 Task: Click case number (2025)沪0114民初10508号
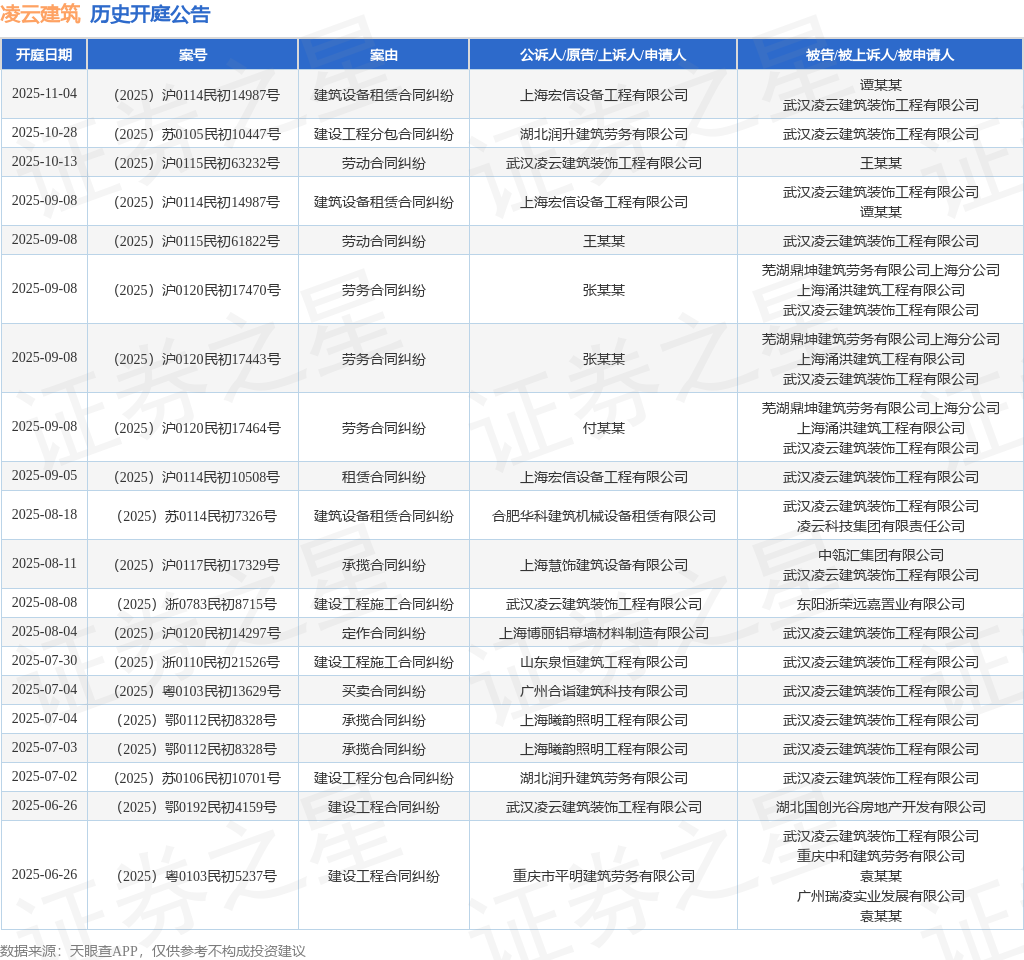click(x=197, y=477)
